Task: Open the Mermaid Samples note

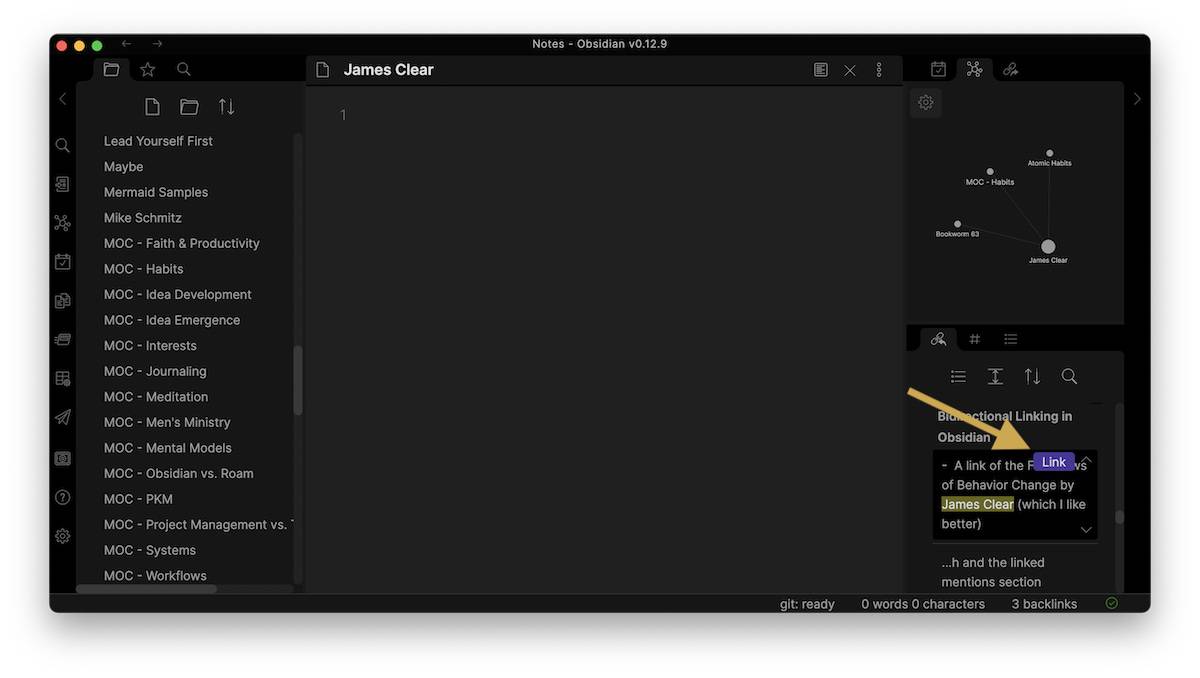Action: pyautogui.click(x=156, y=192)
